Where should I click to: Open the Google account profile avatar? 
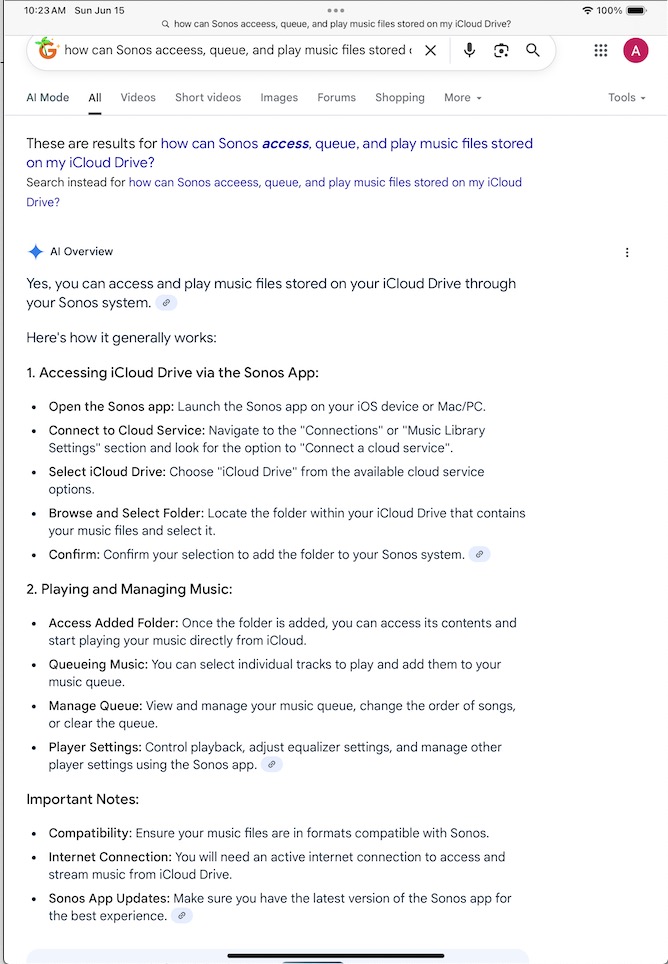click(635, 50)
